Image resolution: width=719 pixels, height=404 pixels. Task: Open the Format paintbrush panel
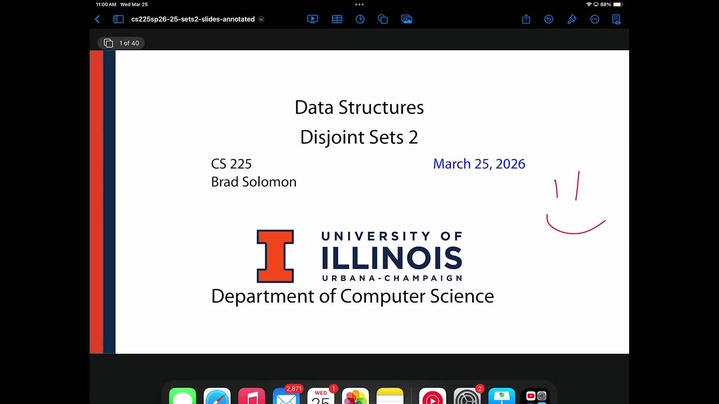pyautogui.click(x=572, y=19)
